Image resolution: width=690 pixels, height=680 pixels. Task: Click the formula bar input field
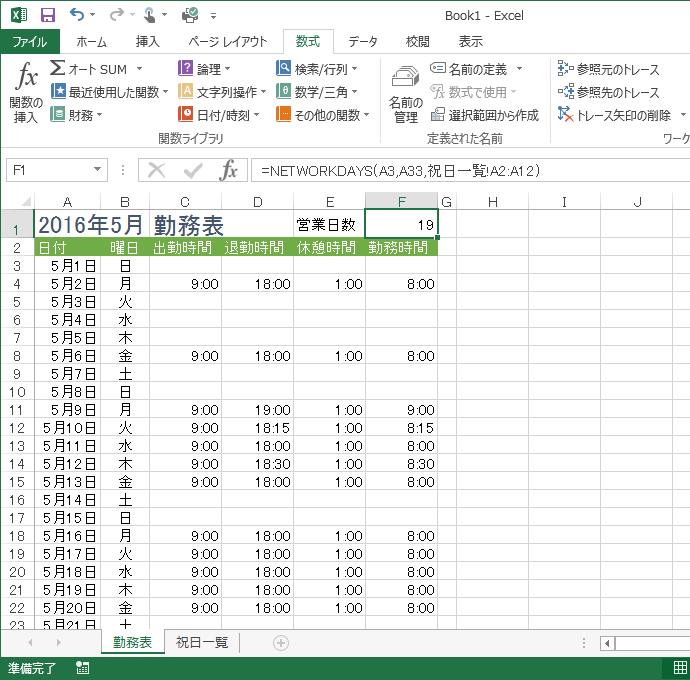(x=470, y=170)
